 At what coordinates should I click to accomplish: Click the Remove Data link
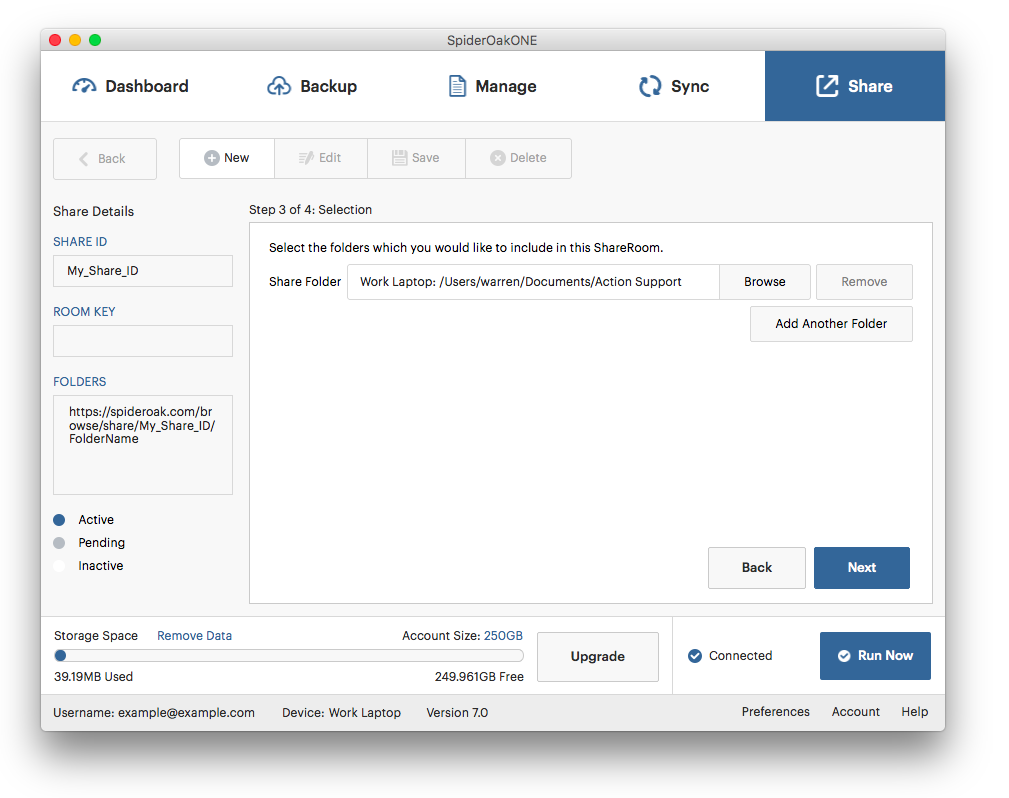click(194, 636)
